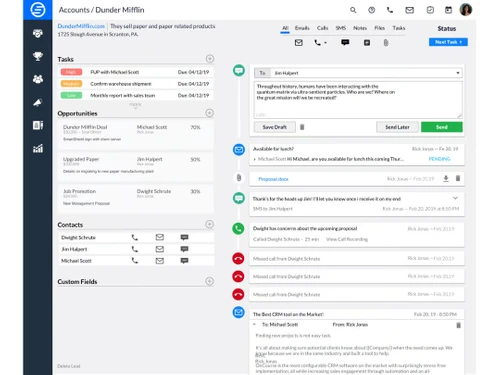The height and width of the screenshot is (375, 500).
Task: Click the Save Draft button
Action: tap(274, 127)
